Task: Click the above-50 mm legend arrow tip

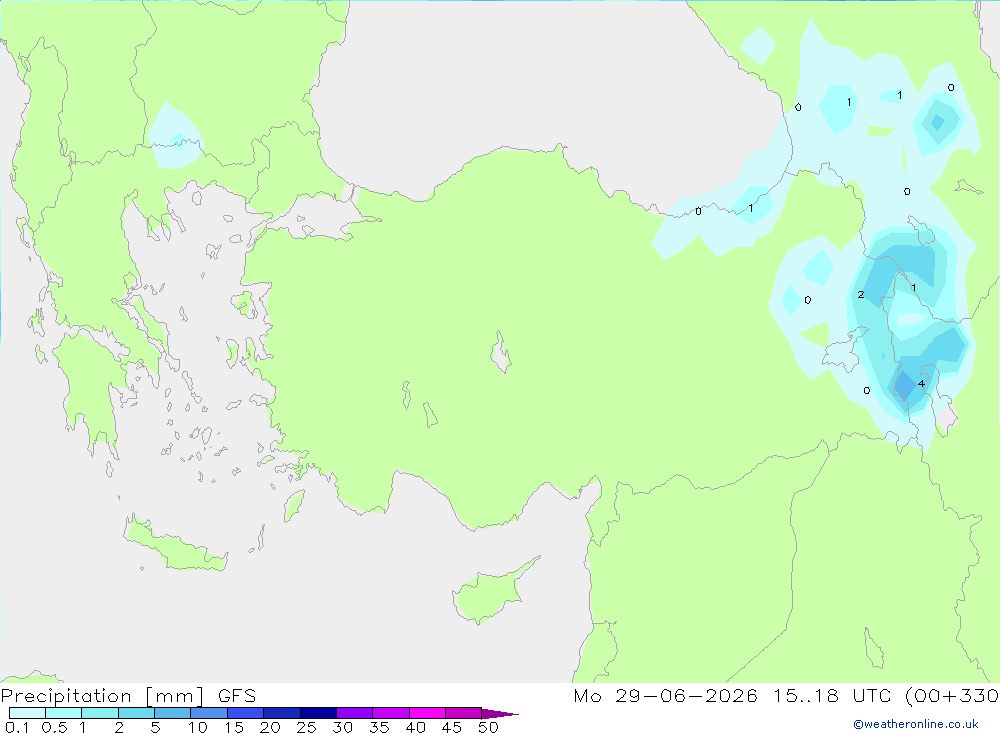Action: tap(500, 713)
